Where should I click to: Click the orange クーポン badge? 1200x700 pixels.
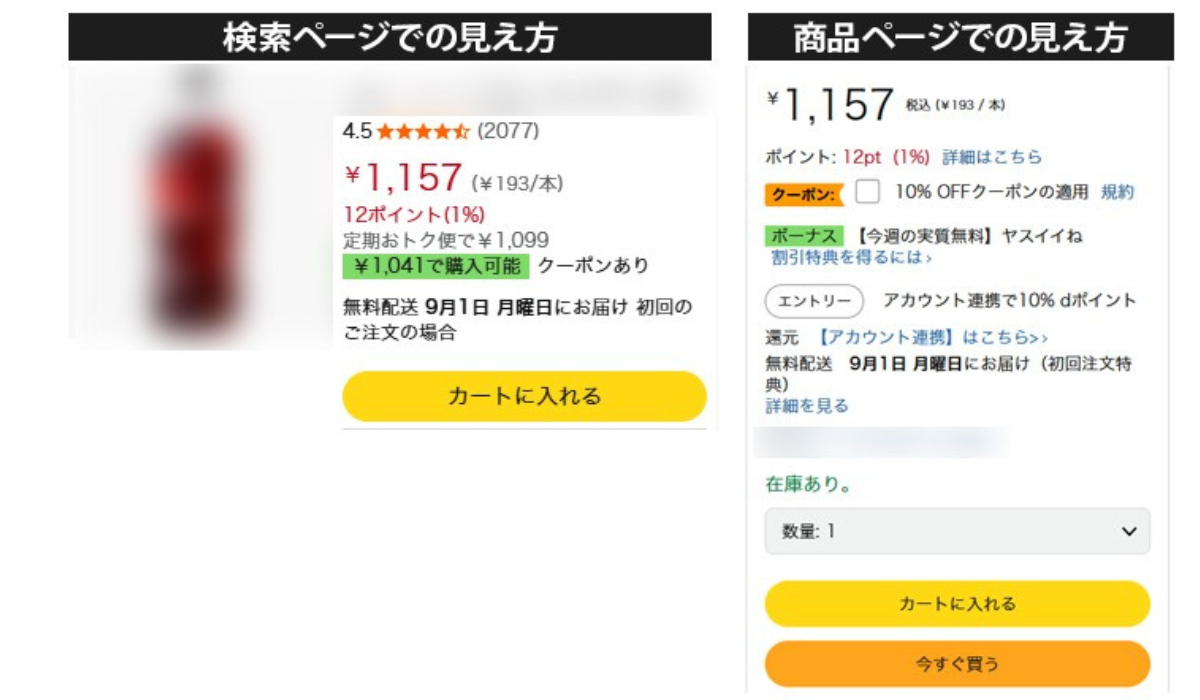coord(804,193)
